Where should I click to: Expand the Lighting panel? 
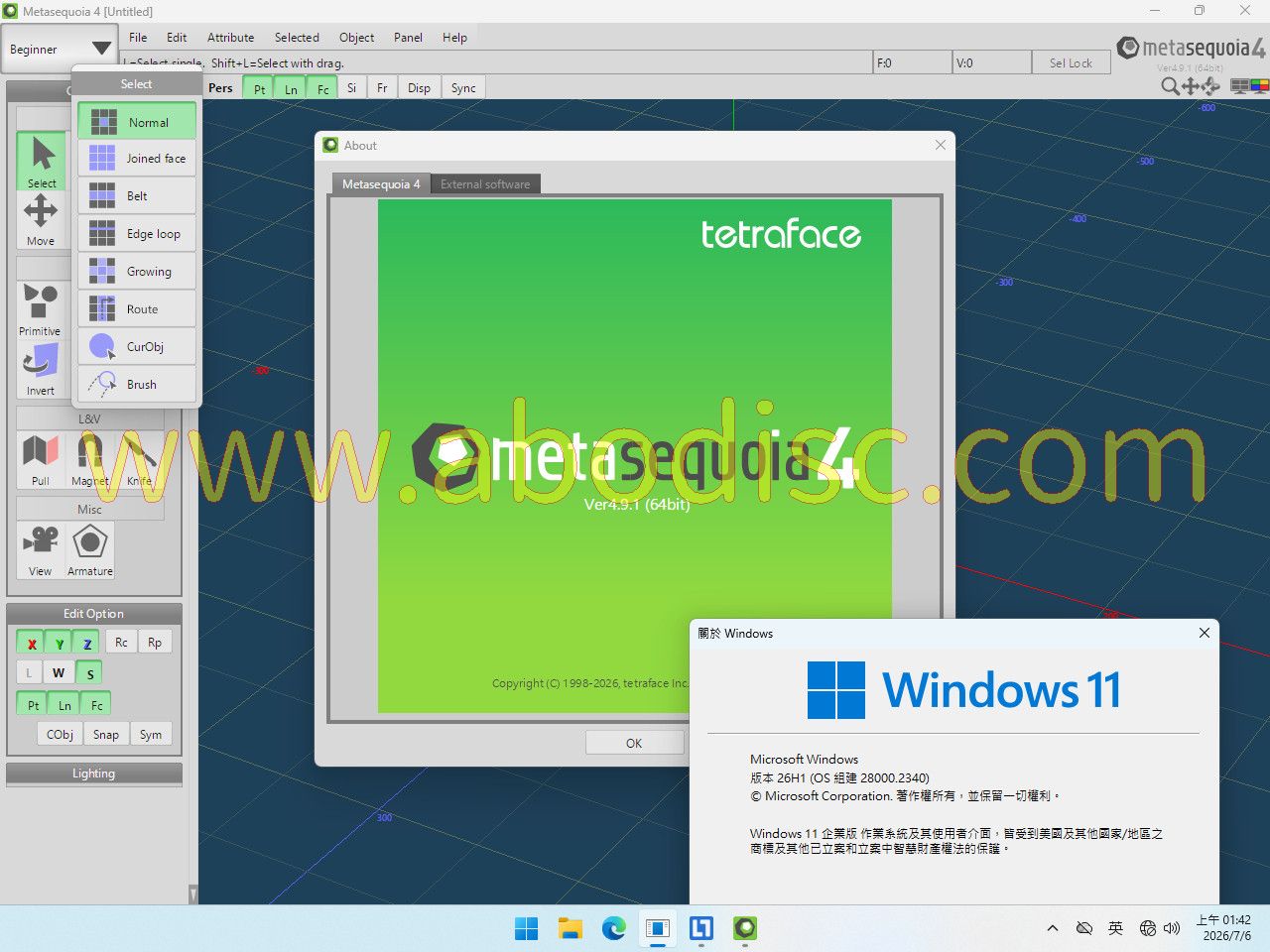click(x=94, y=773)
